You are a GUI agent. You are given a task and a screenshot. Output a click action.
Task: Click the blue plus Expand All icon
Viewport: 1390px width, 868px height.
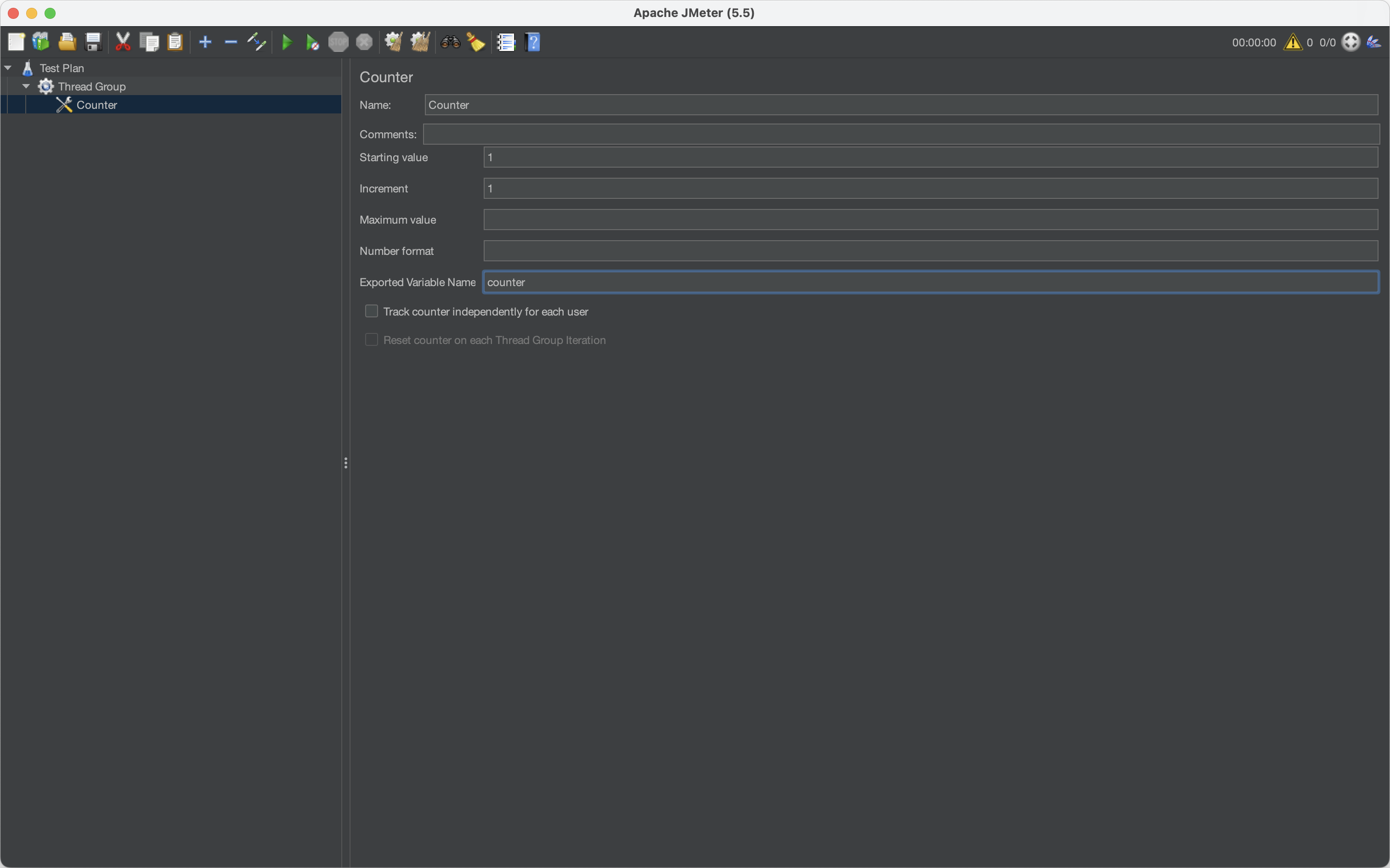coord(205,42)
